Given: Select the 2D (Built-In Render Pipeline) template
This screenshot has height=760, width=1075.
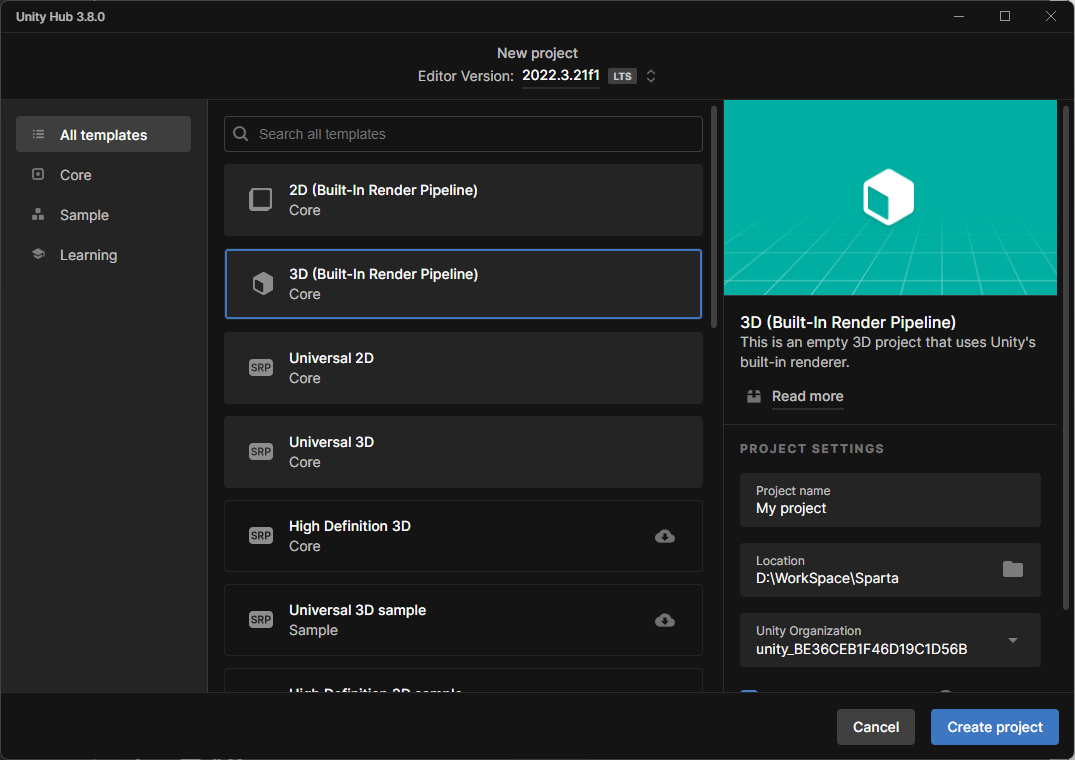Looking at the screenshot, I should point(463,200).
